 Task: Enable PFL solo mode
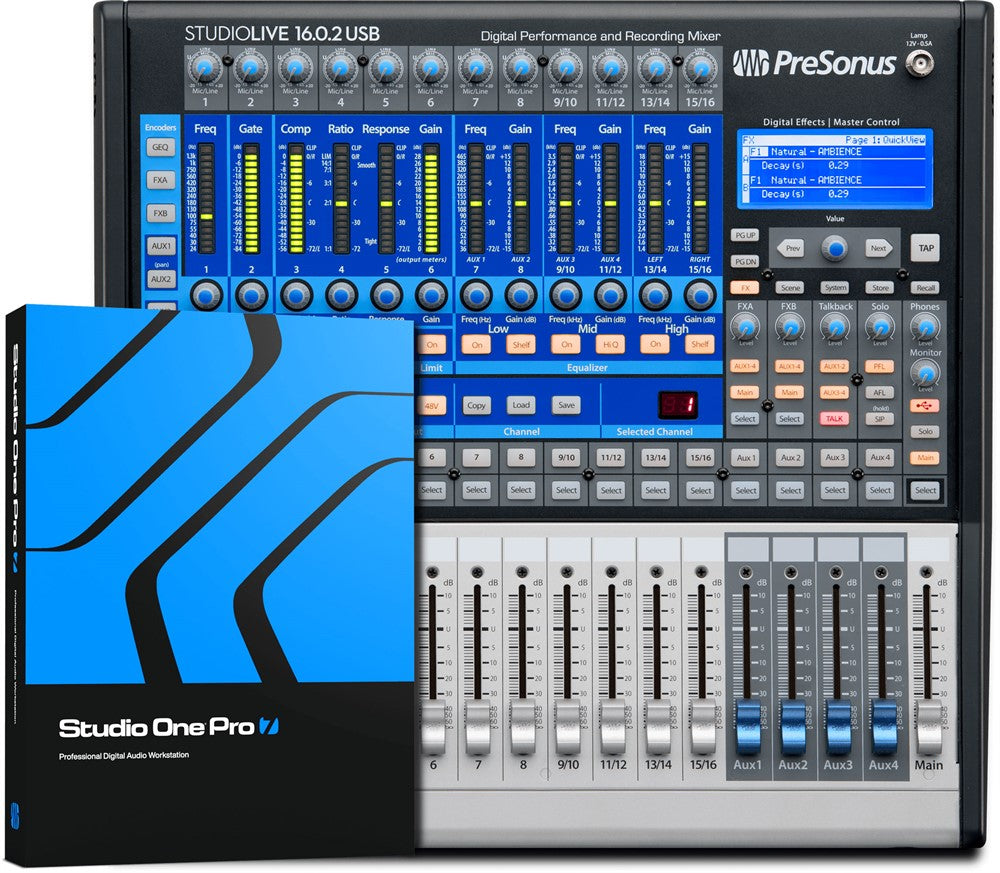[879, 367]
